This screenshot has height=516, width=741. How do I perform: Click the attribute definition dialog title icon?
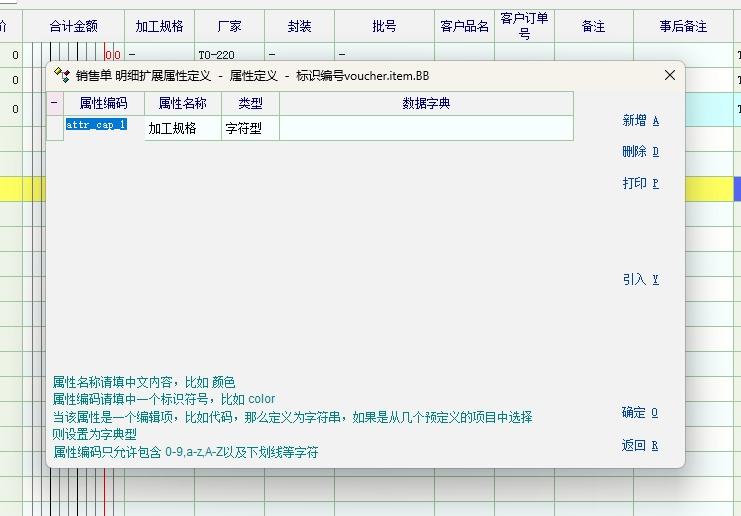click(x=61, y=75)
